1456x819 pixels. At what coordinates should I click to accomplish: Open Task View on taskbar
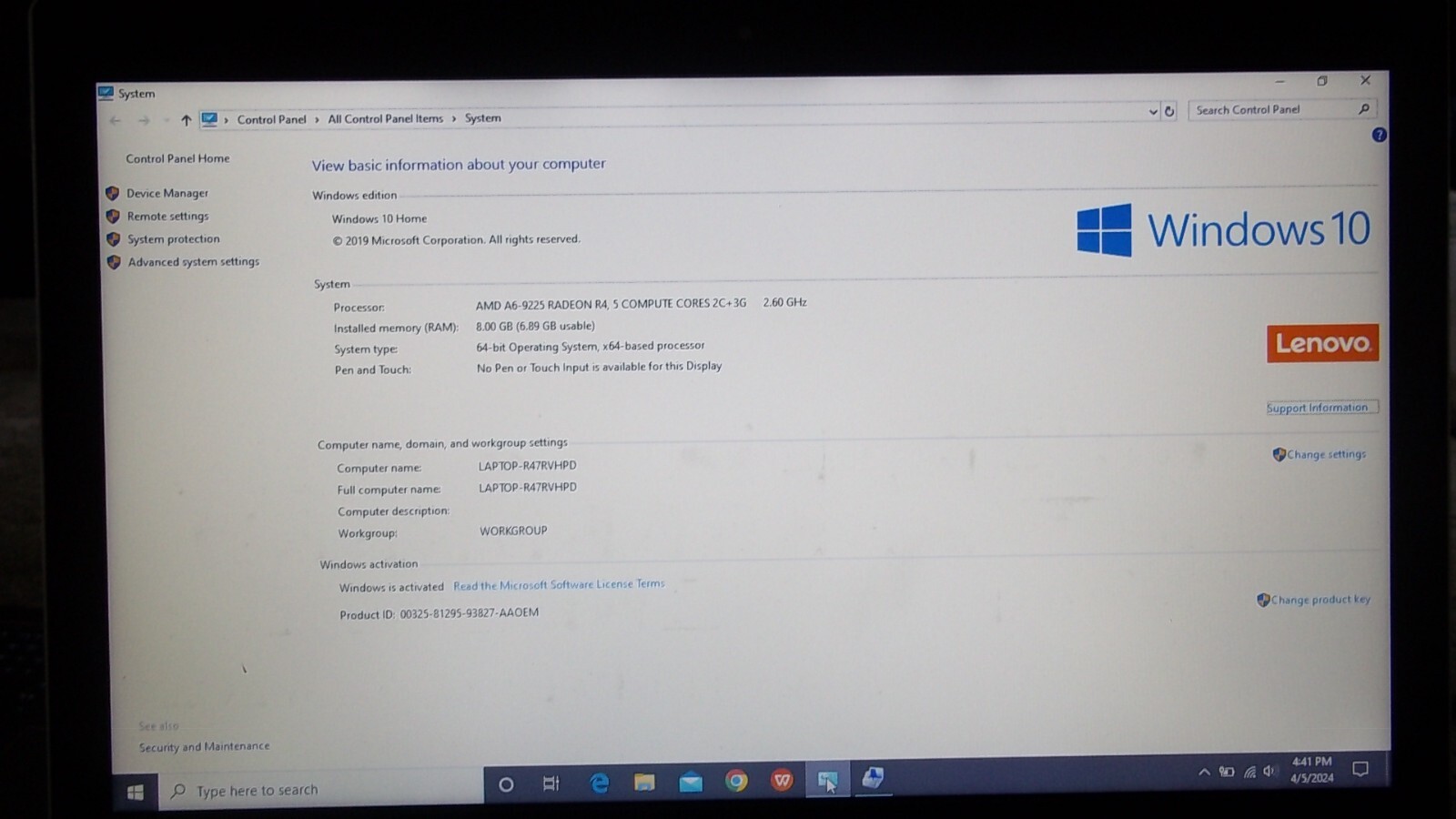[551, 784]
